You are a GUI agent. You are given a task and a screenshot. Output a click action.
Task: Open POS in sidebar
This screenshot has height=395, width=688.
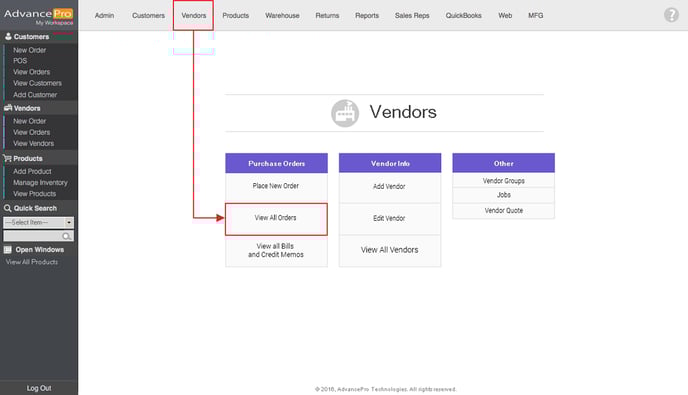[x=20, y=61]
